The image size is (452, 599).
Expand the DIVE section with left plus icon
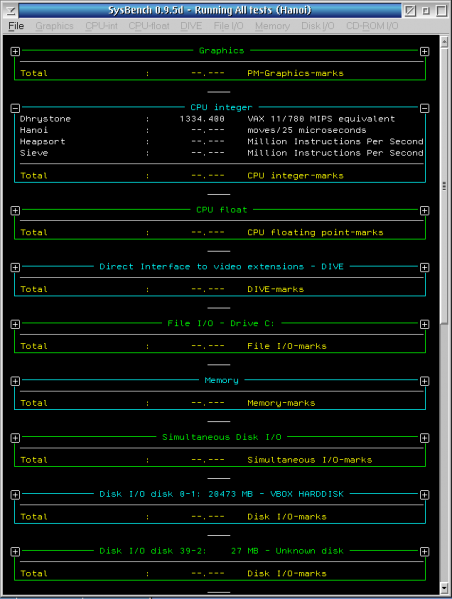click(x=15, y=267)
